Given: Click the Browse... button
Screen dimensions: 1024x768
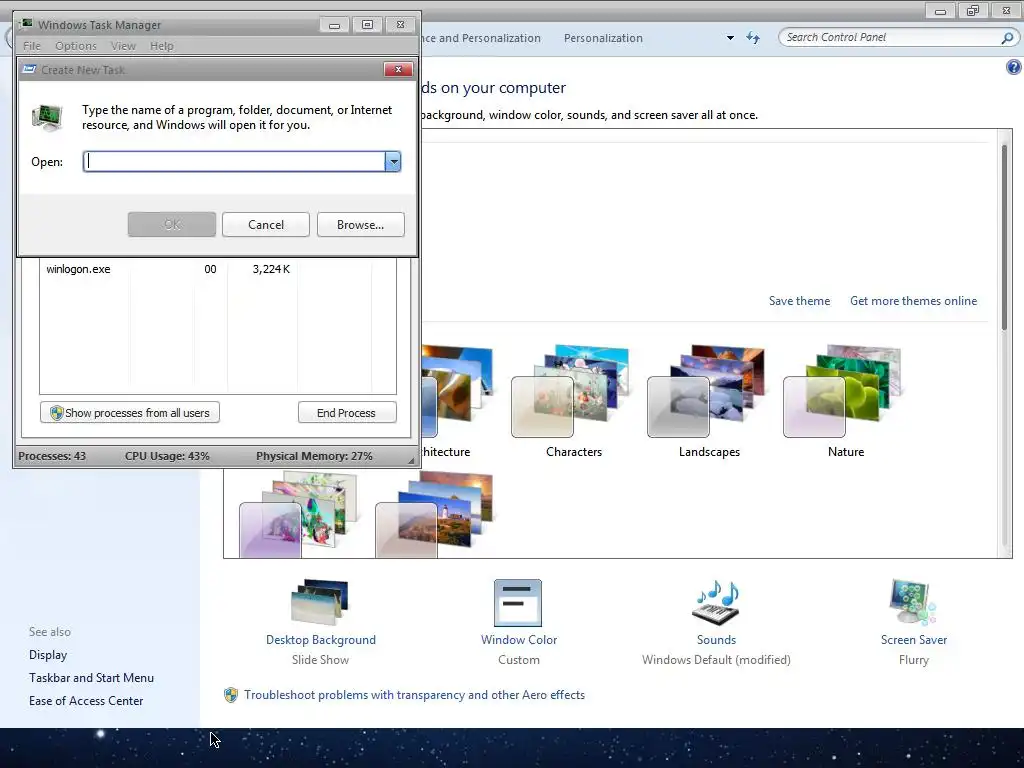Looking at the screenshot, I should tap(360, 225).
